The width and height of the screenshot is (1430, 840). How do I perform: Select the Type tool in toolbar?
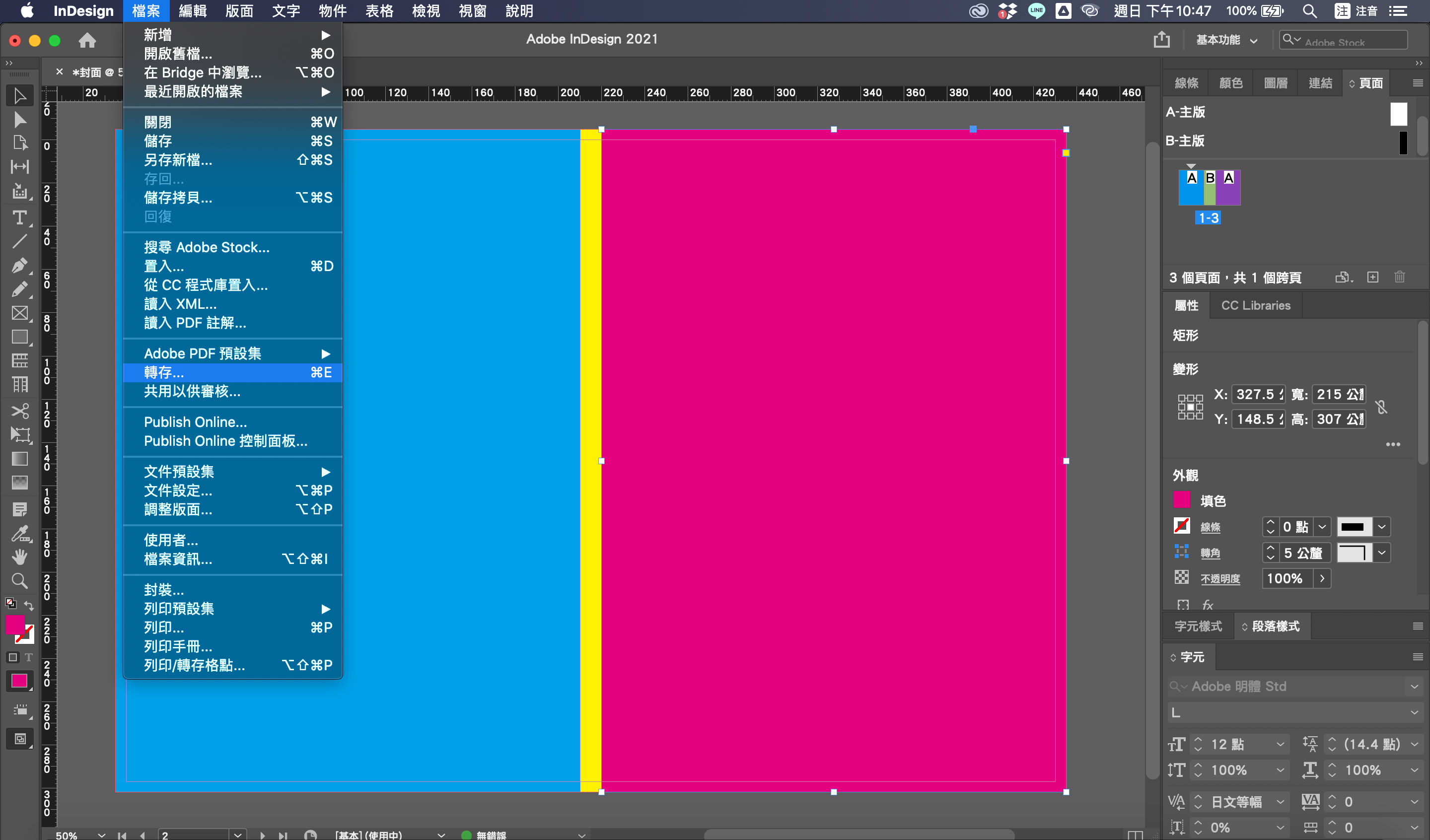pyautogui.click(x=19, y=217)
